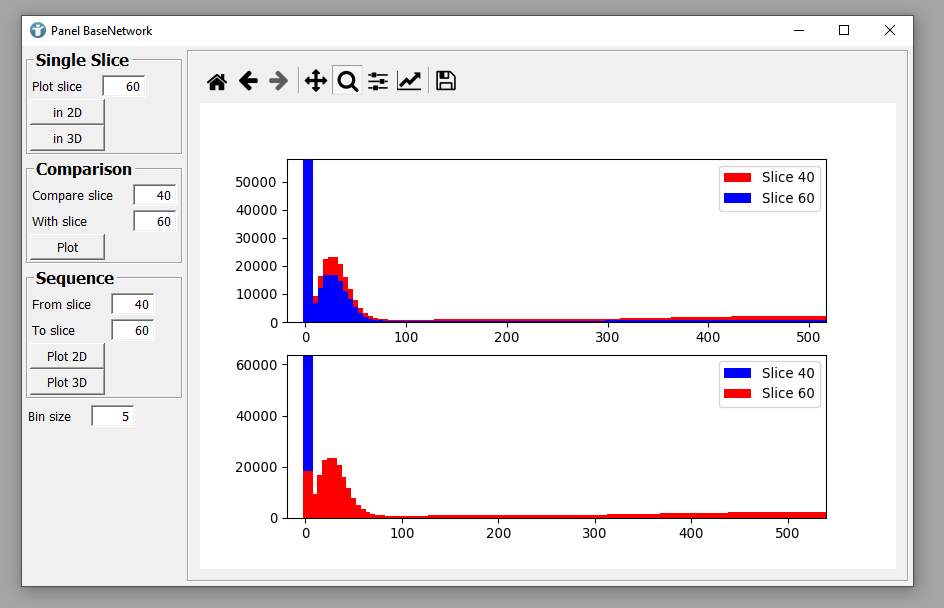Viewport: 944px width, 608px height.
Task: Open Configure subplots settings
Action: pos(378,82)
